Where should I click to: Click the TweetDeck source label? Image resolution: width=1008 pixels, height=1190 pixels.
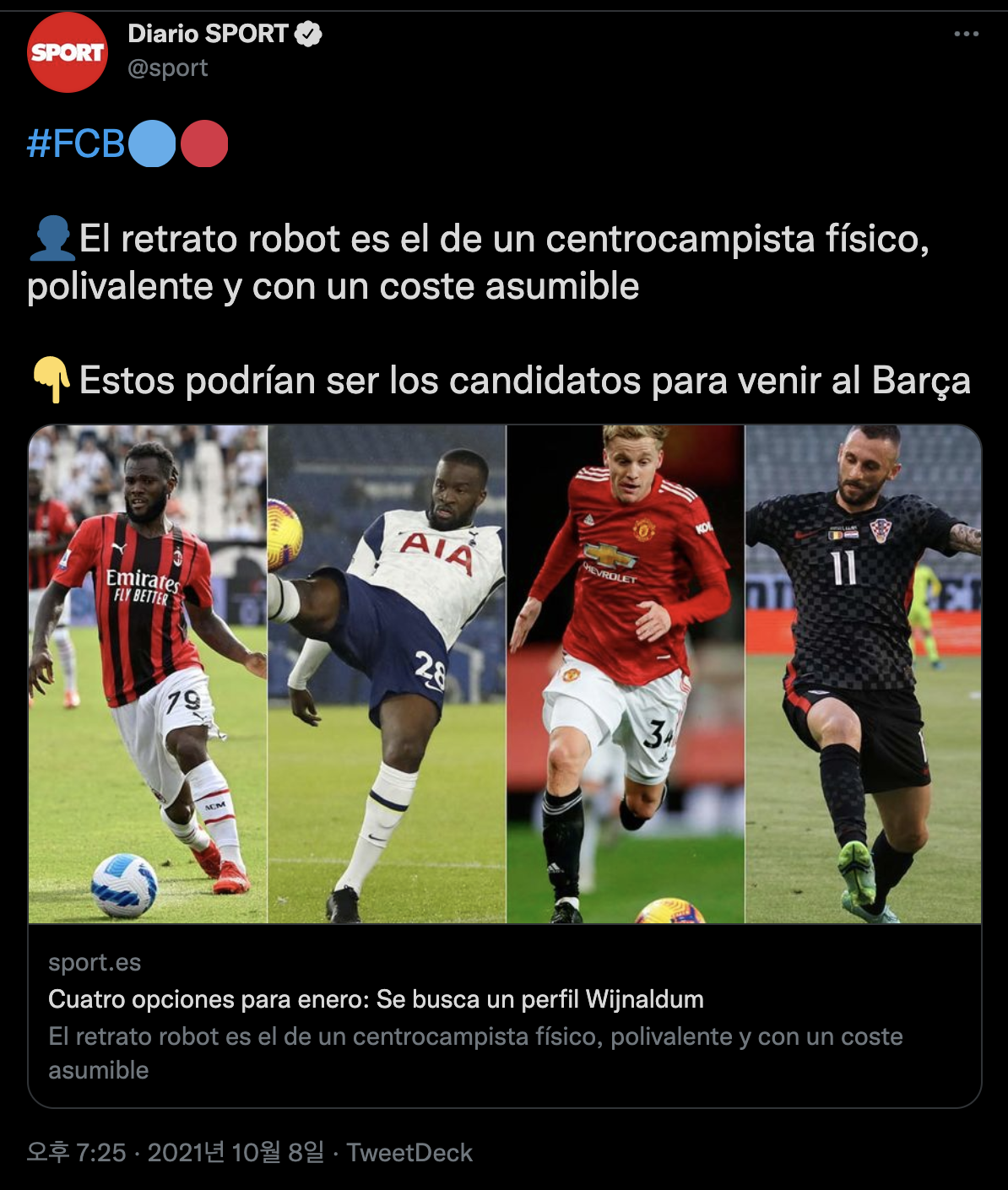coord(409,1153)
